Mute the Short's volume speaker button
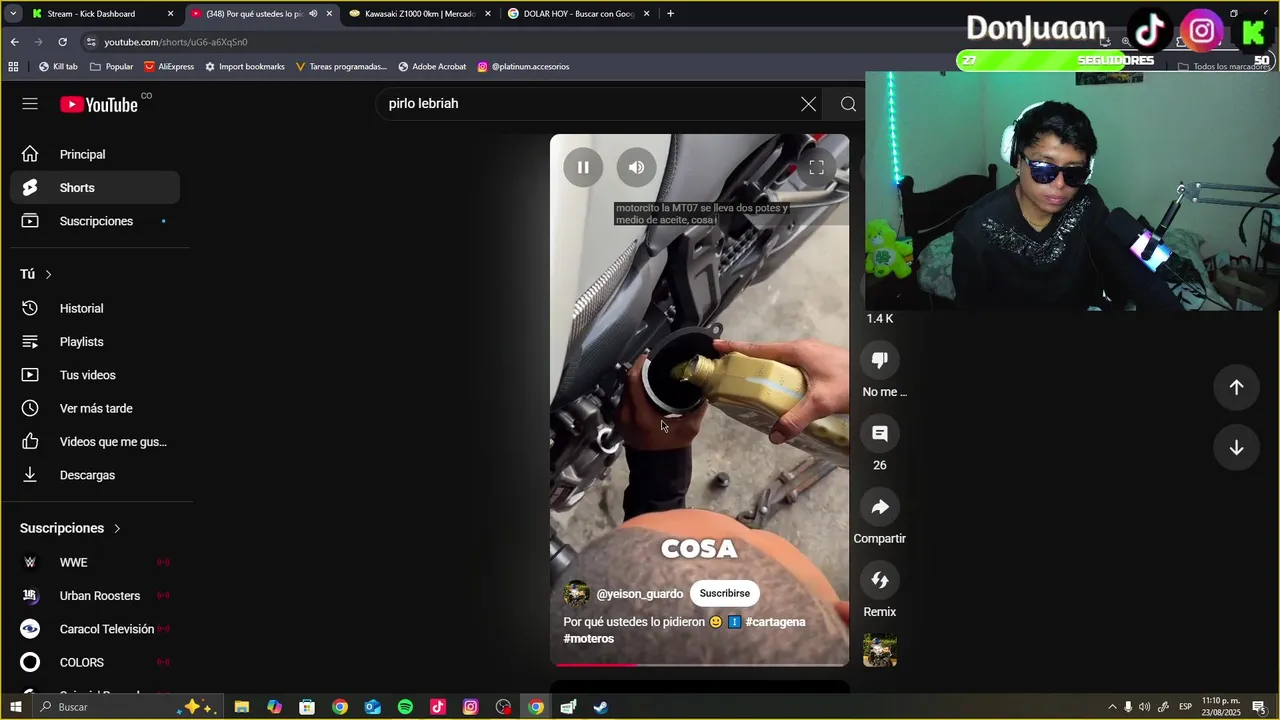 636,167
